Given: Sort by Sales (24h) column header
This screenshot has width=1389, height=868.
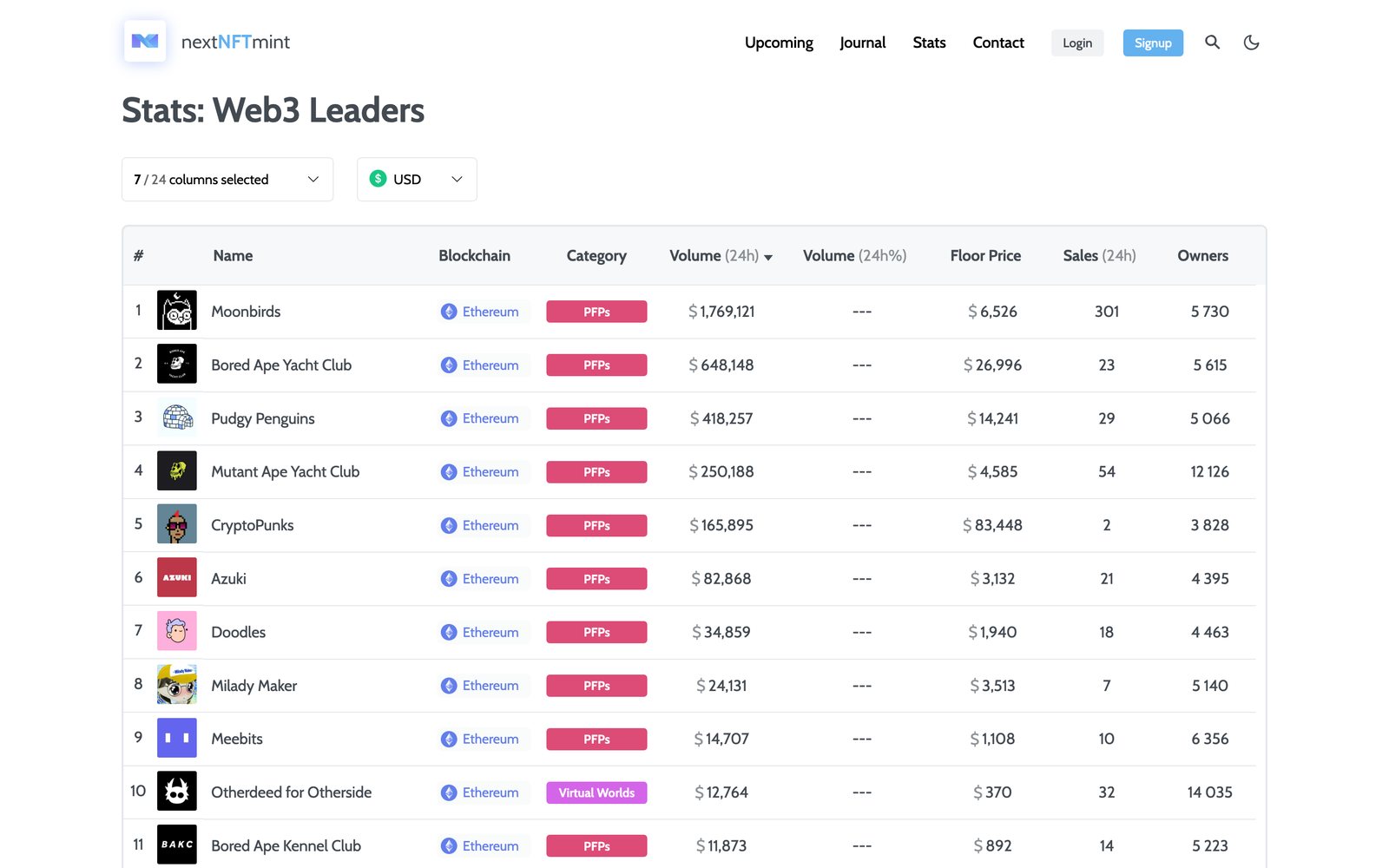Looking at the screenshot, I should (x=1099, y=256).
